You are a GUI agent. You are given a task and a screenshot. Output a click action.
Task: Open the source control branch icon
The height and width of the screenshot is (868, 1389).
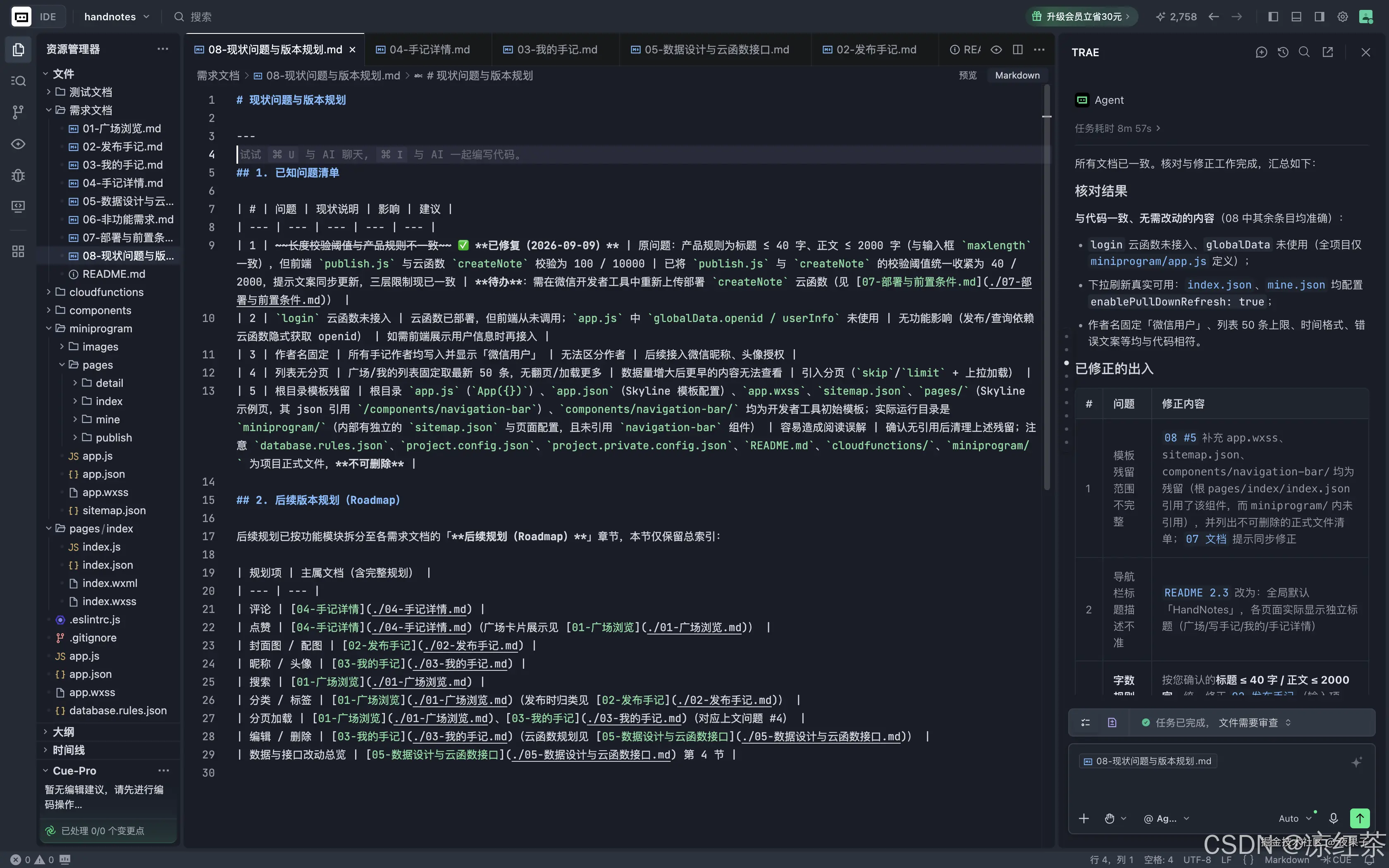click(18, 112)
